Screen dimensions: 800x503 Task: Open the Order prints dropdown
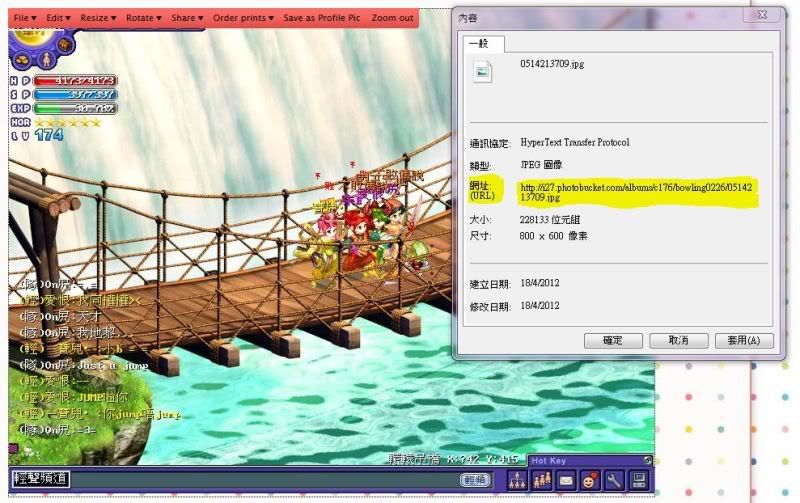click(243, 18)
